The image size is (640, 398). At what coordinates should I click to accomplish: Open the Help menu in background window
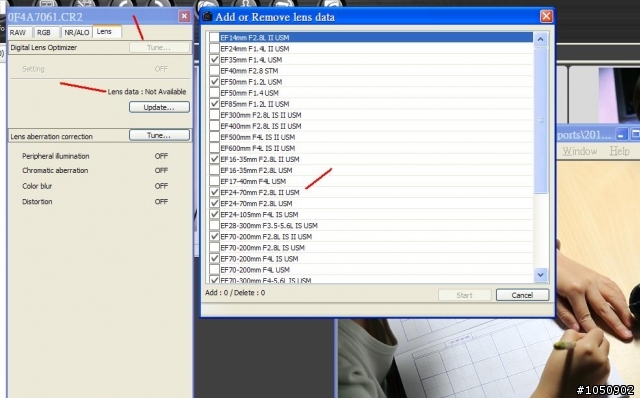[619, 151]
